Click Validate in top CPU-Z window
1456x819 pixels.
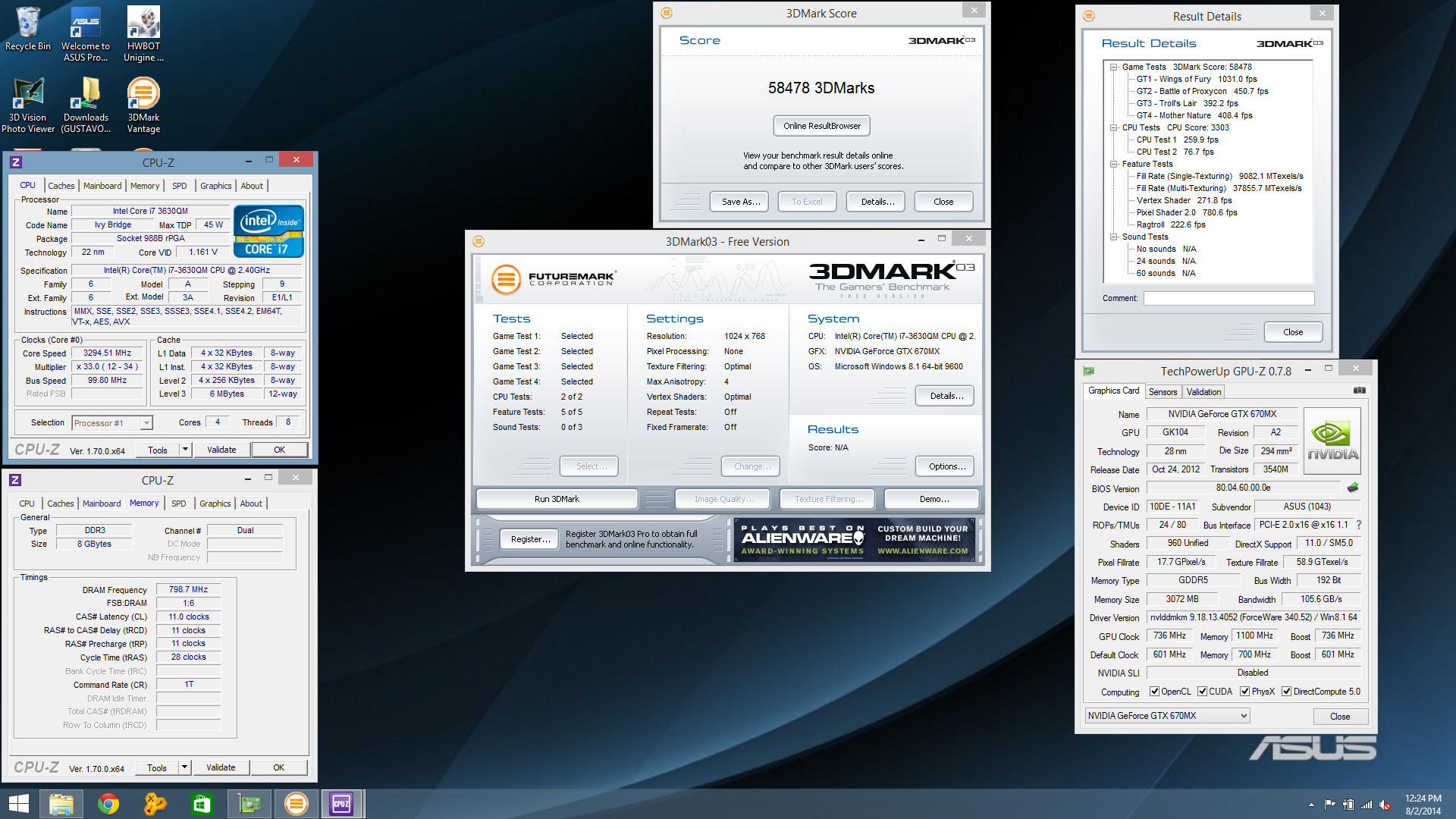[221, 450]
